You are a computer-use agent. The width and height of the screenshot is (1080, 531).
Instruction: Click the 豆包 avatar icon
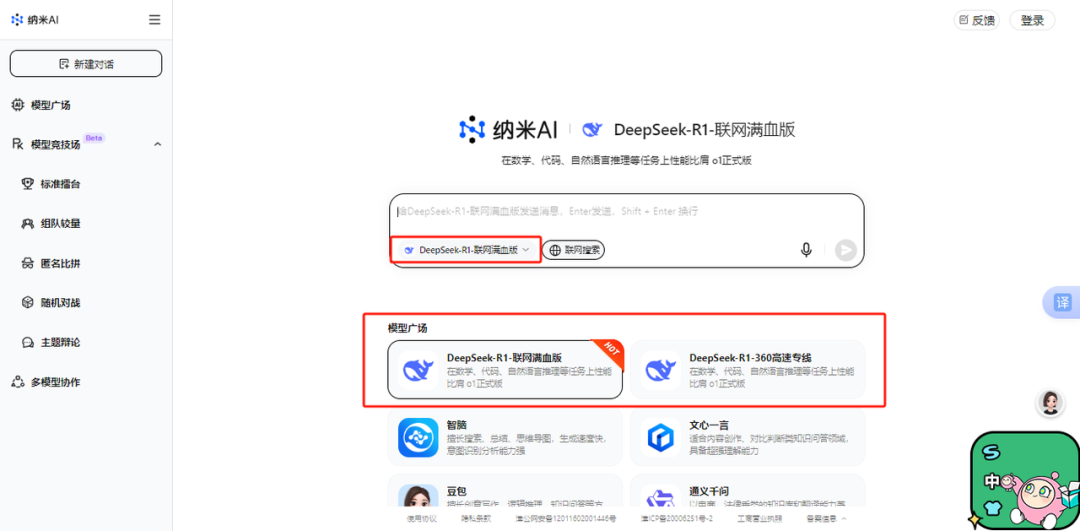pos(418,496)
